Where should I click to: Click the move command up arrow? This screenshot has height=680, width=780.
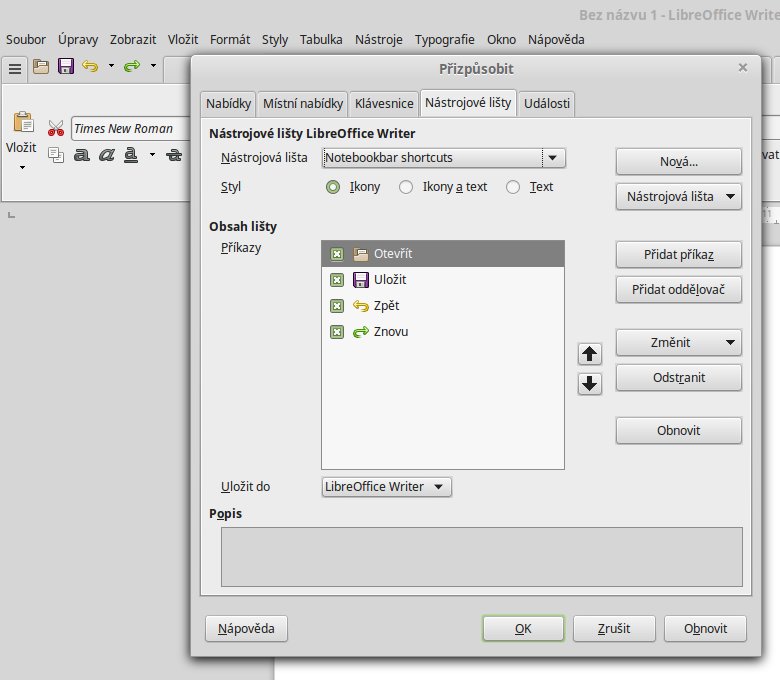pos(589,354)
